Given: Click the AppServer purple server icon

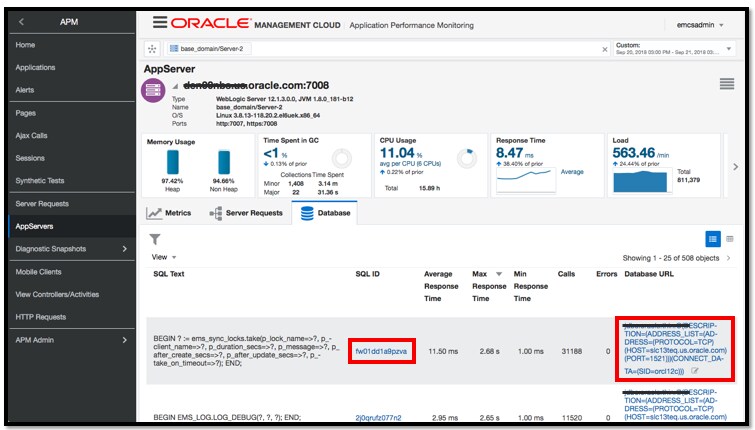Looking at the screenshot, I should click(153, 91).
